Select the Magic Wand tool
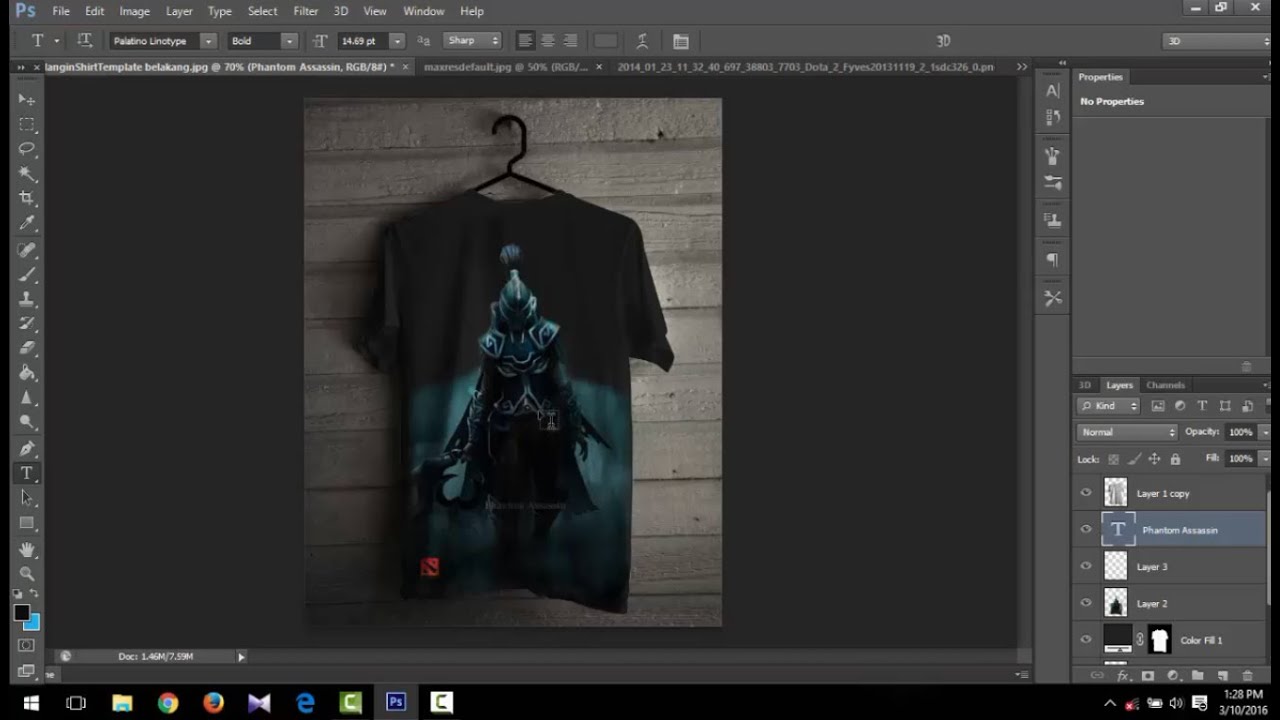The image size is (1280, 720). (x=27, y=174)
